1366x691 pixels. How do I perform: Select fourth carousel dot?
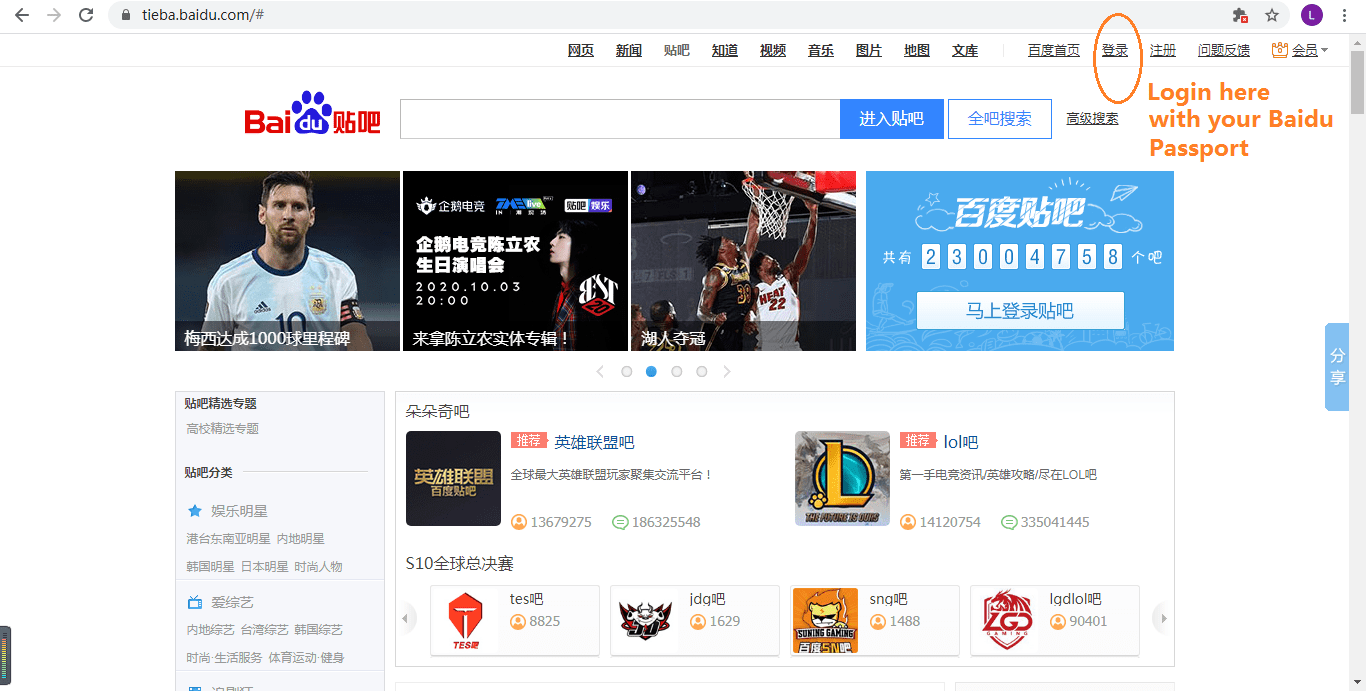pyautogui.click(x=702, y=371)
